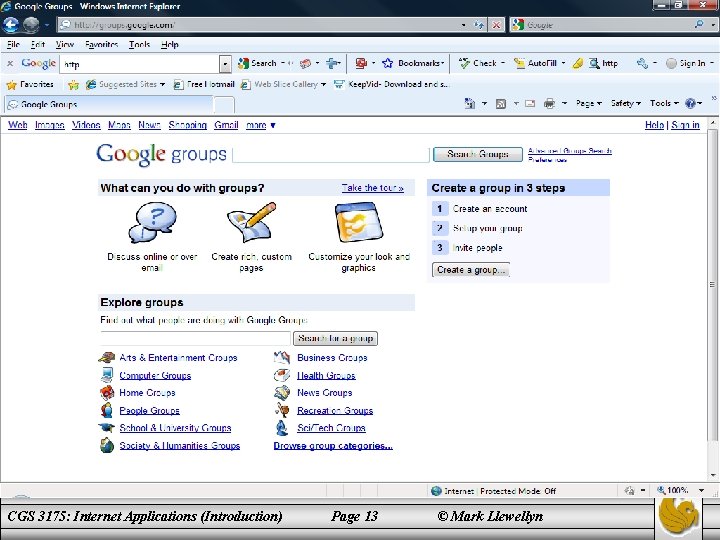
Task: Click into the Explore groups search field
Action: click(196, 338)
